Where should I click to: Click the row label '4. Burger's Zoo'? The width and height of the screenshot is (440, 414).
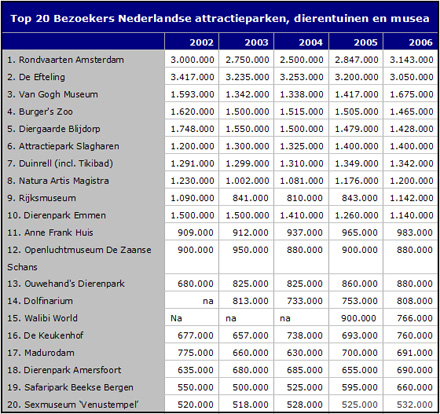40,112
